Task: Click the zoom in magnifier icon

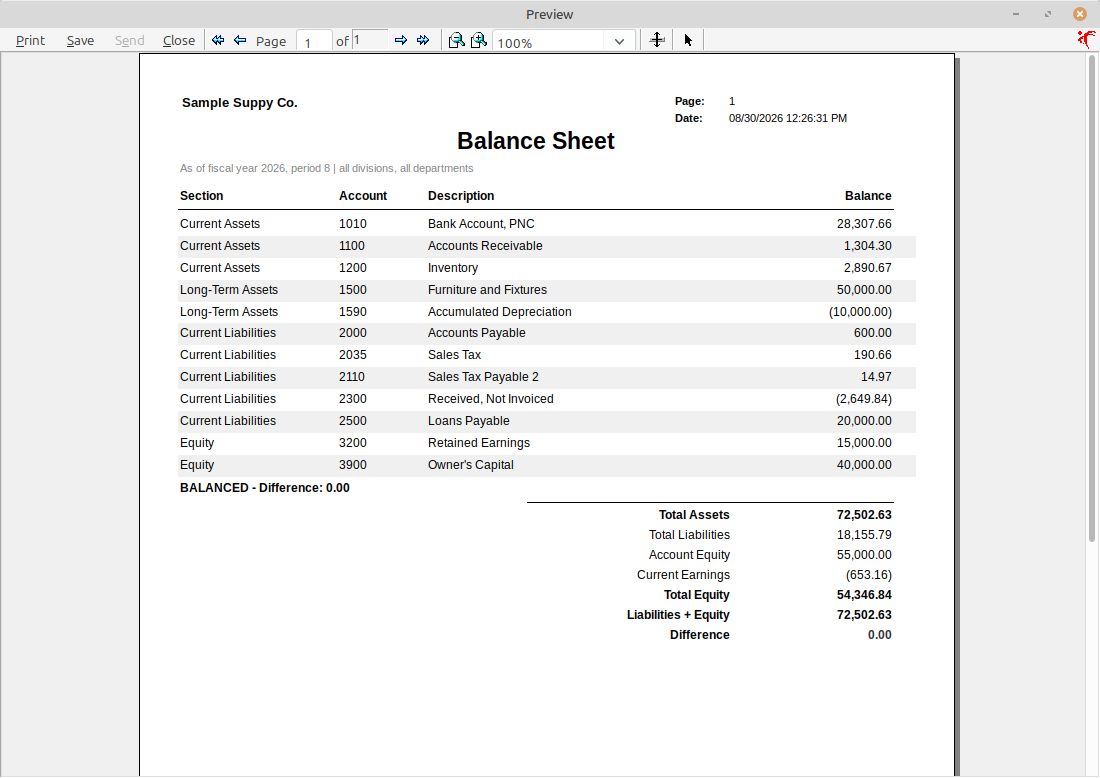Action: tap(479, 40)
